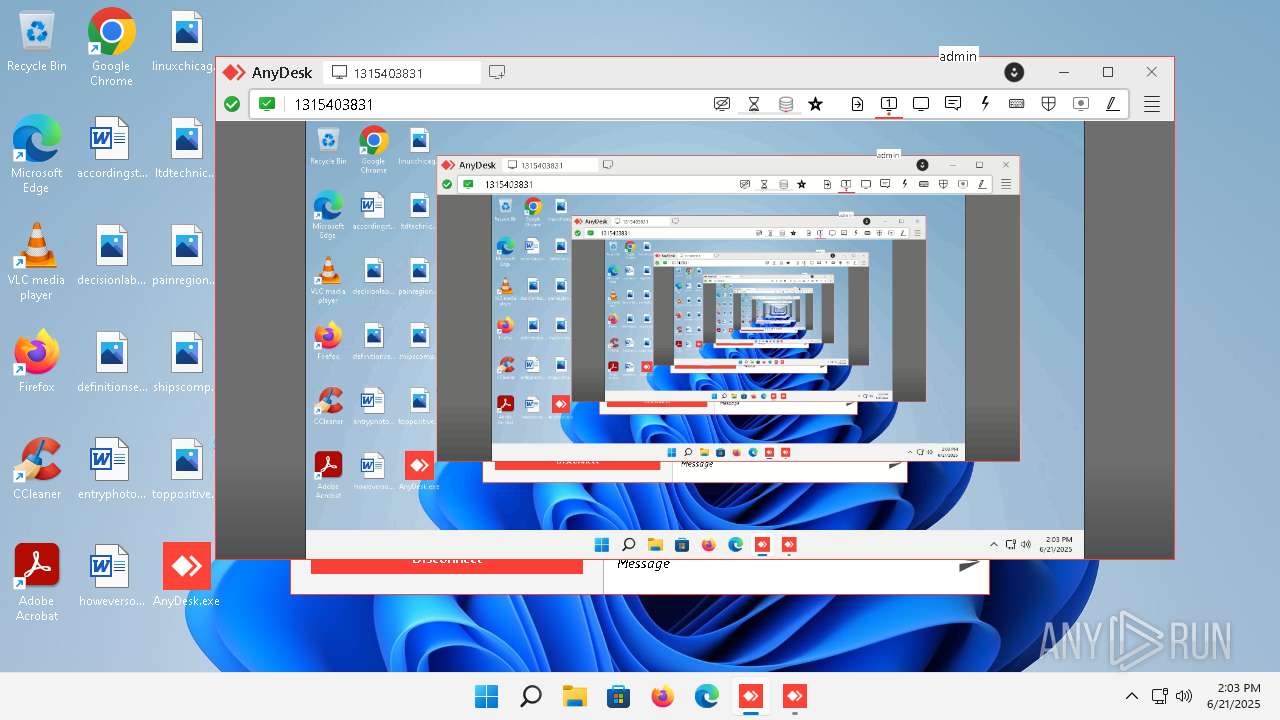Open CCleaner desktop shortcut
Screen dimensions: 1280x720
click(x=37, y=468)
